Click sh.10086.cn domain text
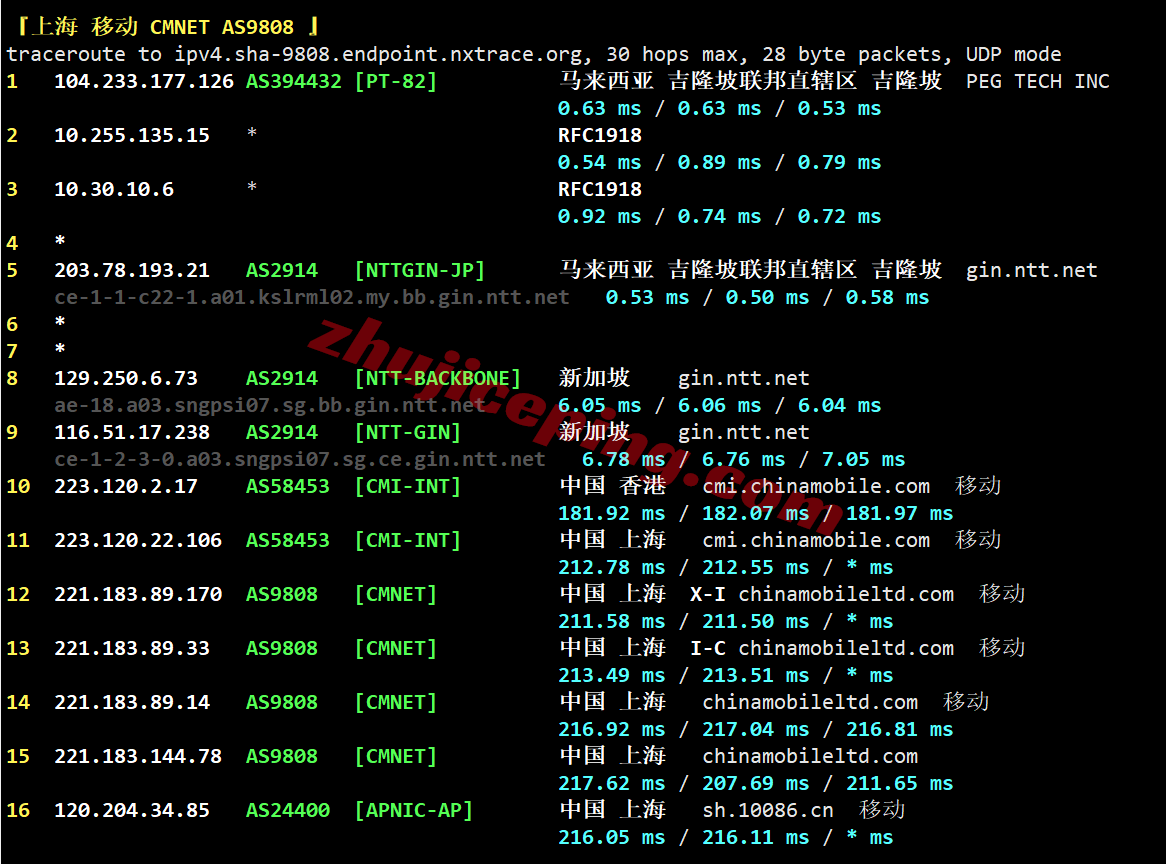 767,810
